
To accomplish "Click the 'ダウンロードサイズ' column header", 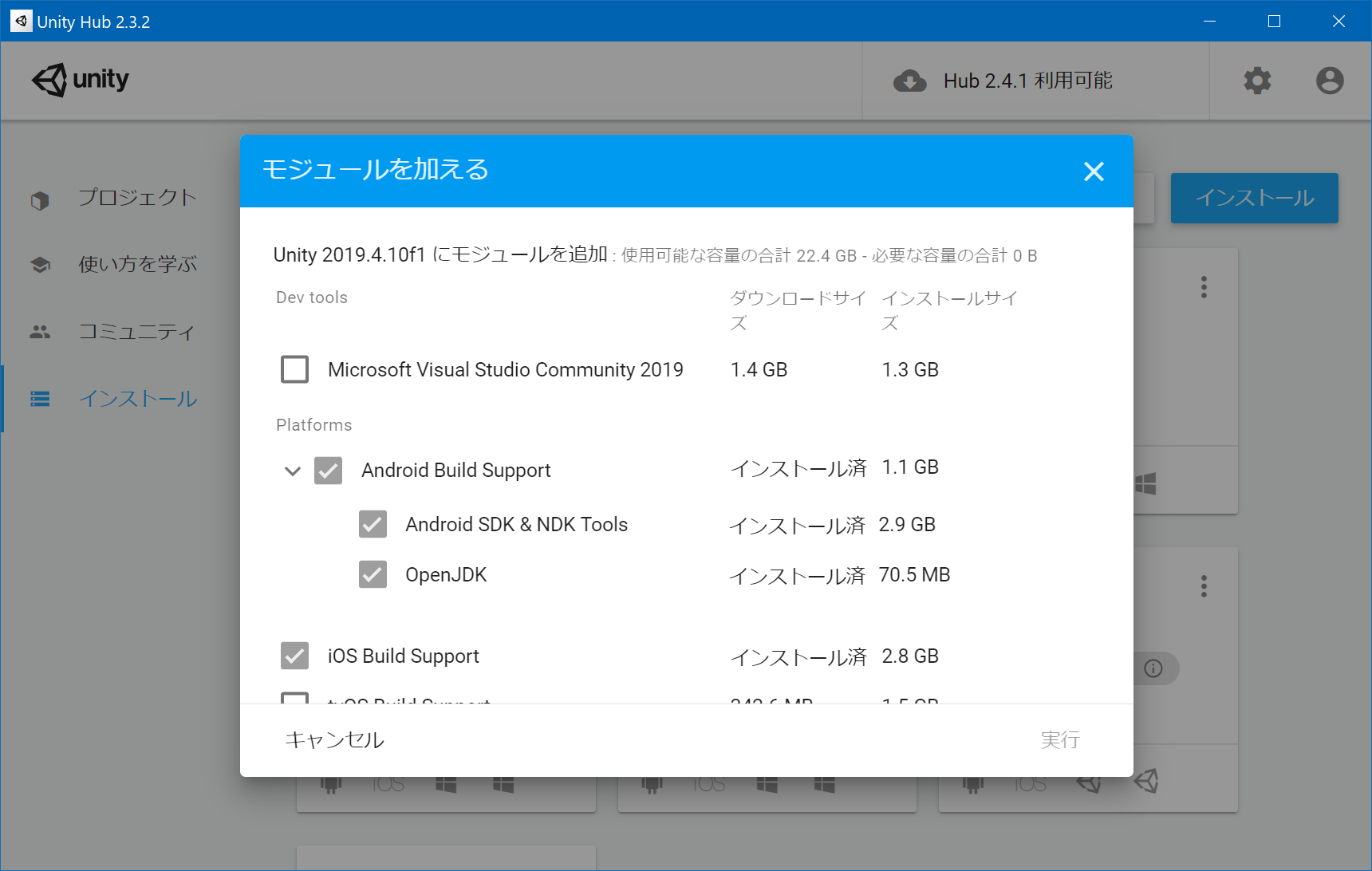I will coord(798,310).
